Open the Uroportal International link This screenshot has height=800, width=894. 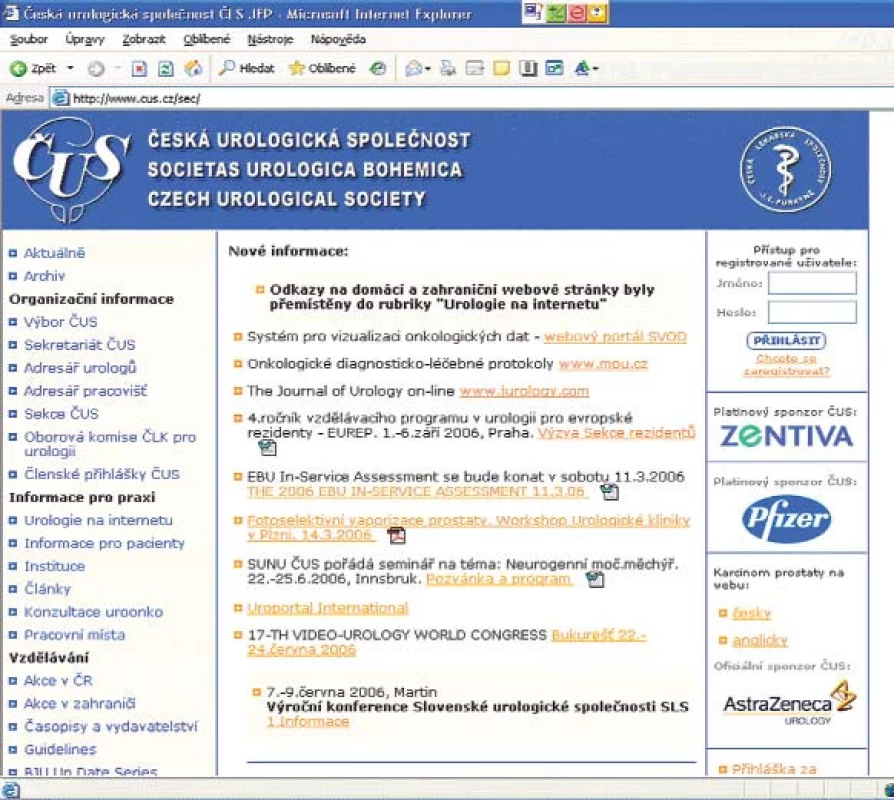point(328,608)
